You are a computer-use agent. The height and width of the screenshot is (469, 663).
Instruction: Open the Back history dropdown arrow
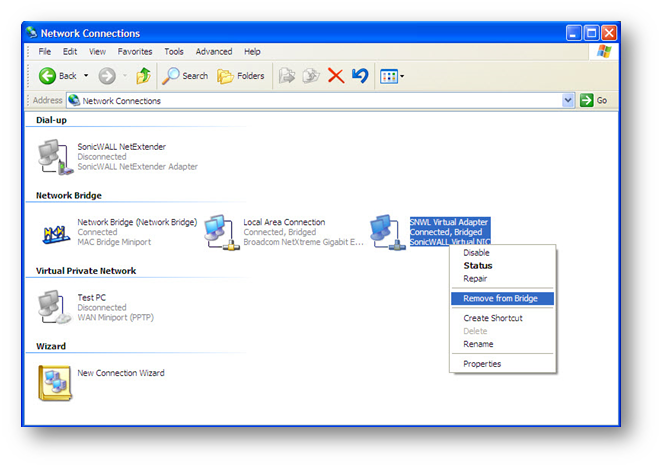pos(86,76)
